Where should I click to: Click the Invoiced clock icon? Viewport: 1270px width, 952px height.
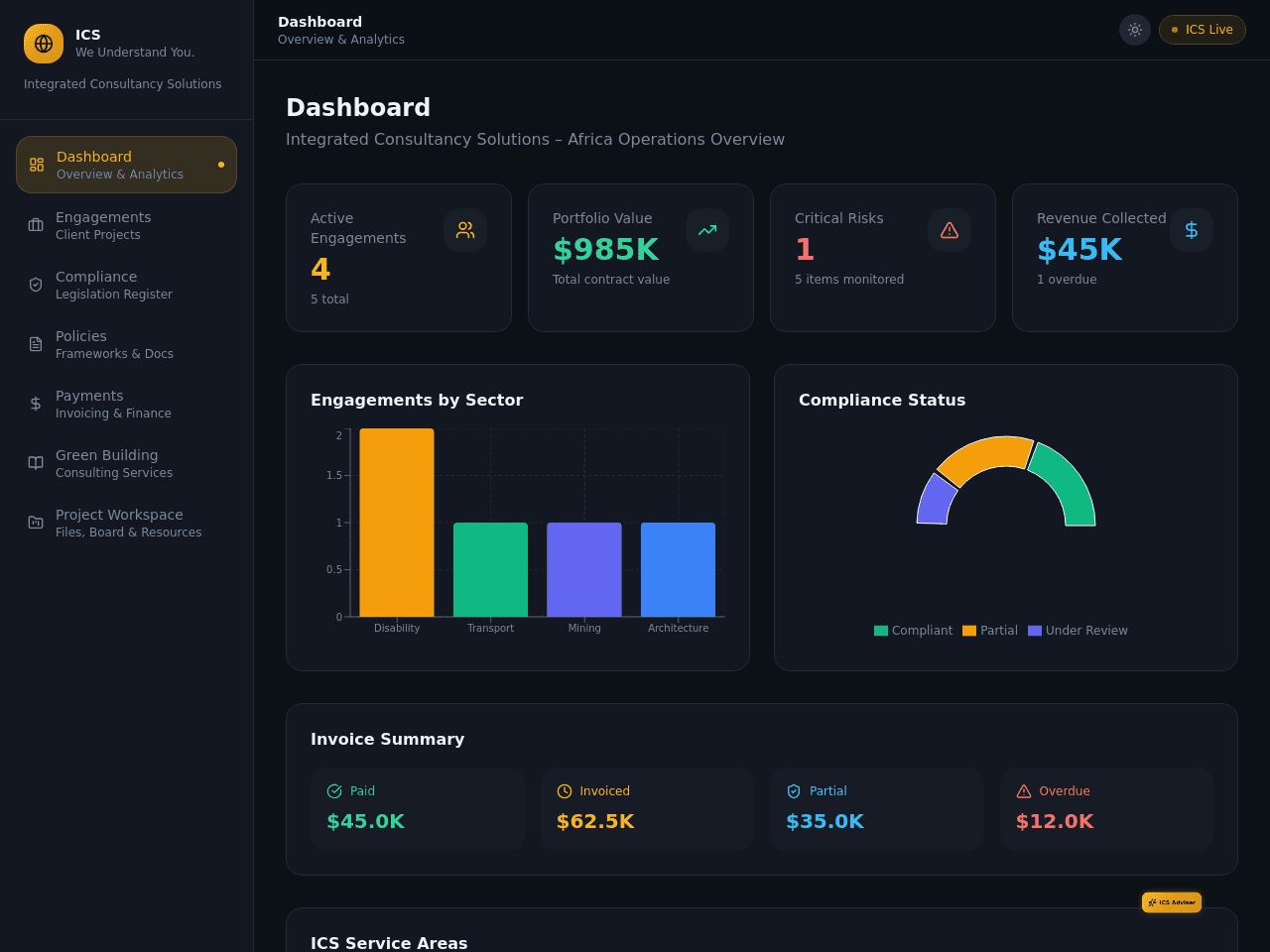click(565, 791)
